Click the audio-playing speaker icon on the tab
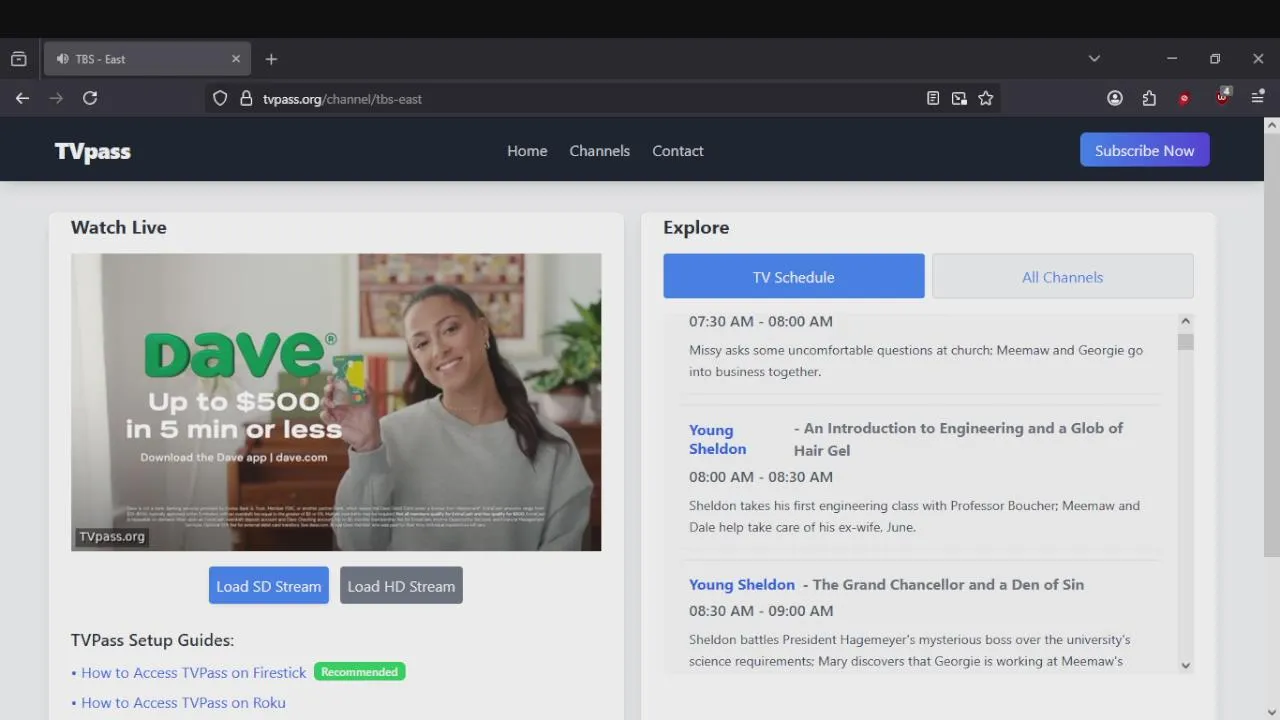Image resolution: width=1280 pixels, height=720 pixels. pos(63,59)
